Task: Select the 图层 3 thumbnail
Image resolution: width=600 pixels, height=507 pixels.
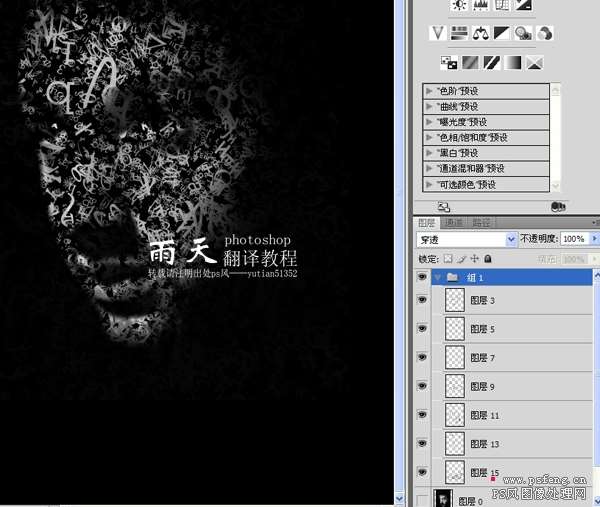Action: point(455,300)
